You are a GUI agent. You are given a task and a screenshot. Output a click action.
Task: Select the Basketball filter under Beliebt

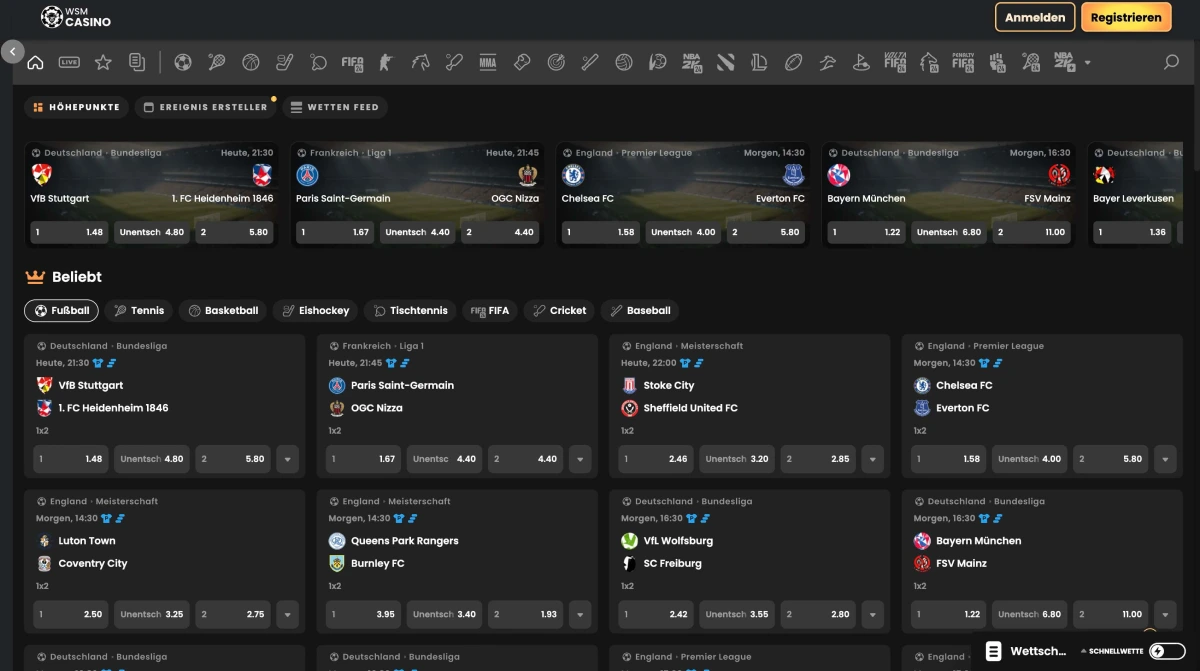[223, 311]
